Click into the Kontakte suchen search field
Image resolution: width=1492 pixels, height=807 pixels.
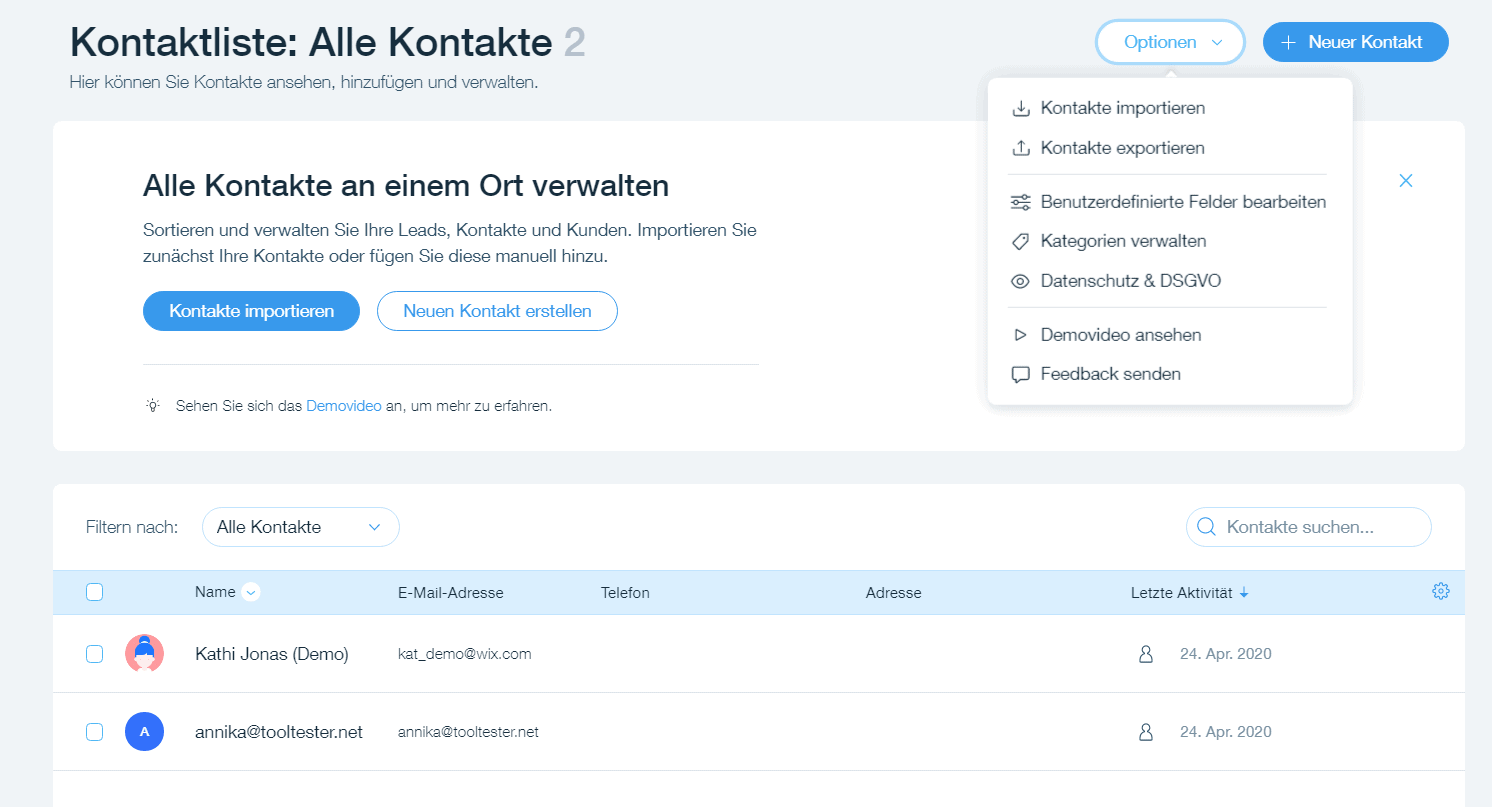click(1309, 527)
